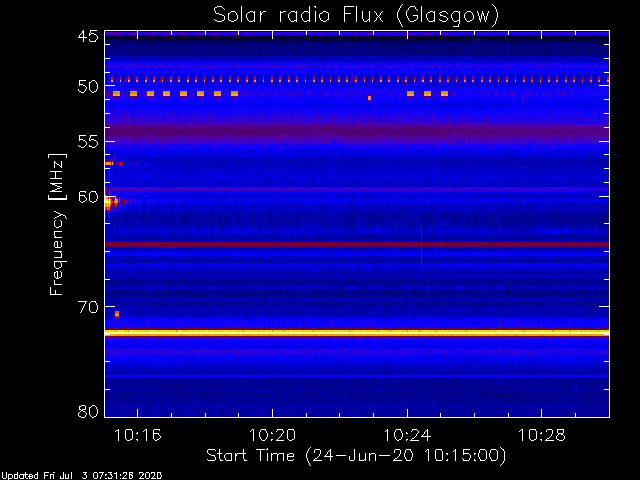640x480 pixels.
Task: Click the '10:20' time tick label
Action: (272, 436)
